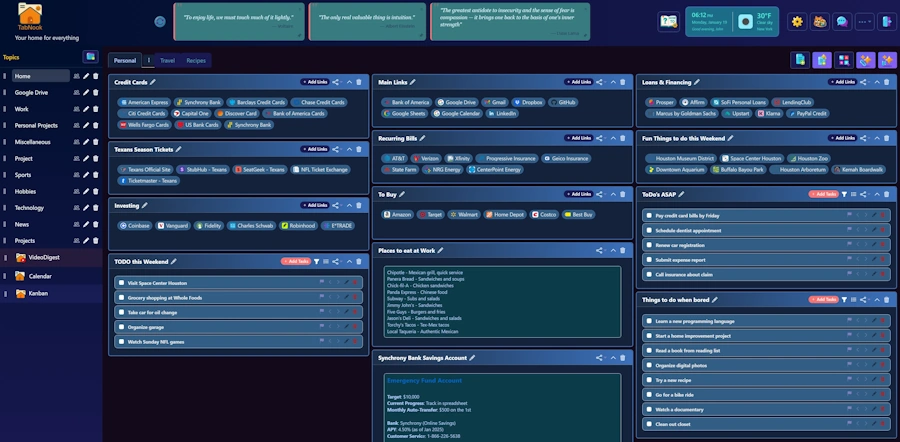Open settings gear in top bar

[x=797, y=22]
